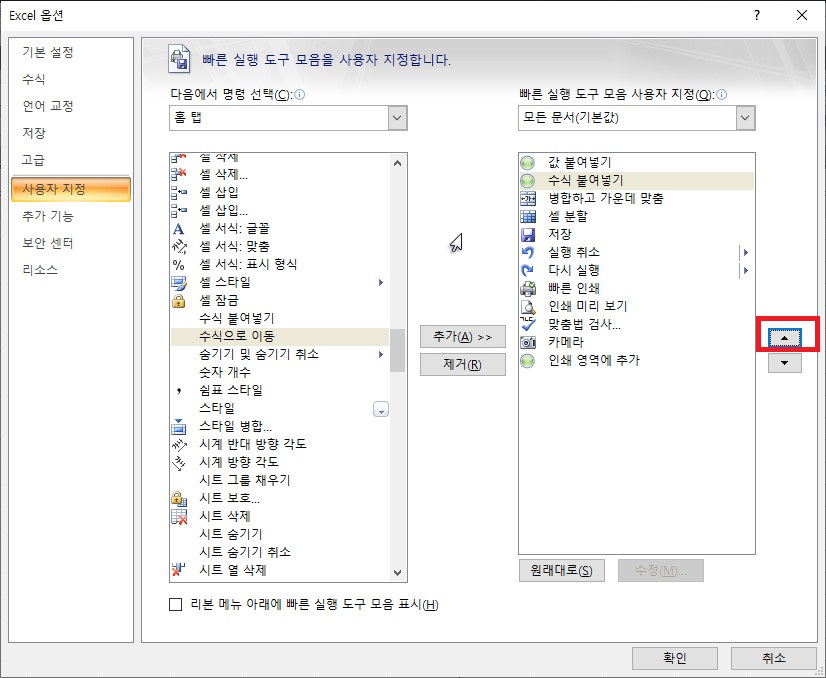Select the 사용자 지정 category

(x=71, y=189)
